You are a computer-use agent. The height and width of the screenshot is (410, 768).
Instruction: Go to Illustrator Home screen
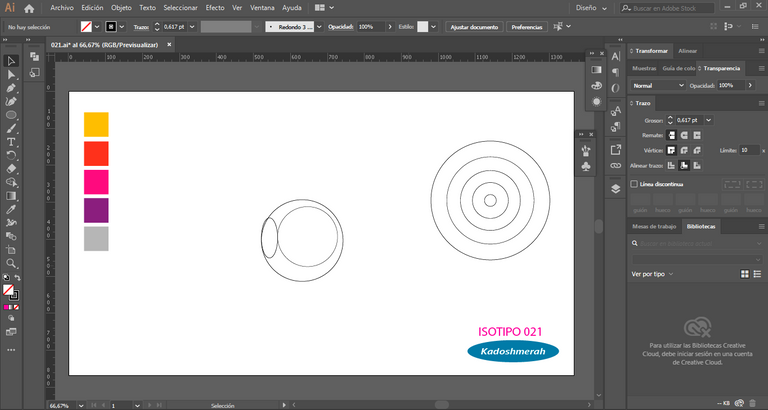[29, 8]
